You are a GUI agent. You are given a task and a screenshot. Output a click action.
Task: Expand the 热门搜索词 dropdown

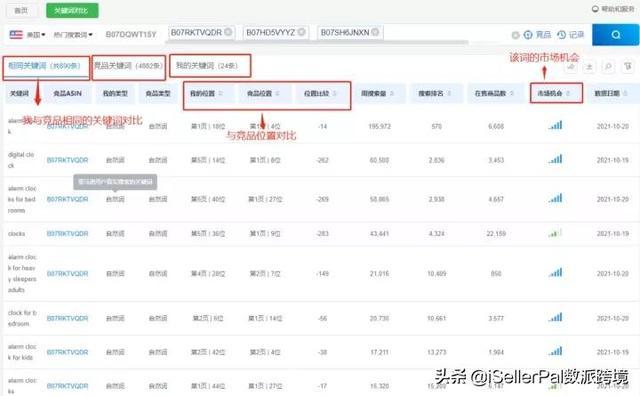73,35
